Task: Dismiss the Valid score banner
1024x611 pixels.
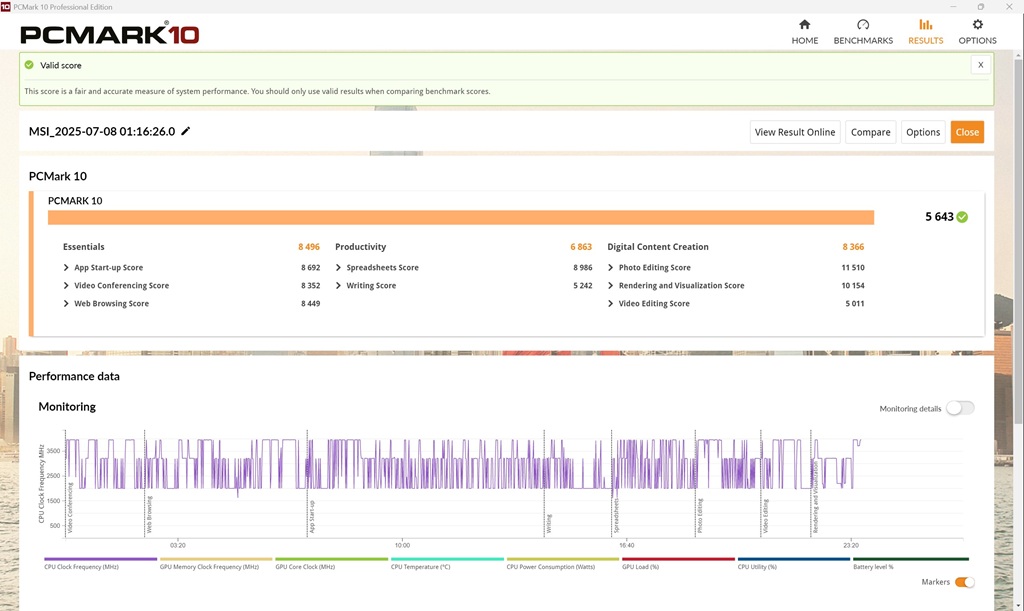Action: click(980, 65)
